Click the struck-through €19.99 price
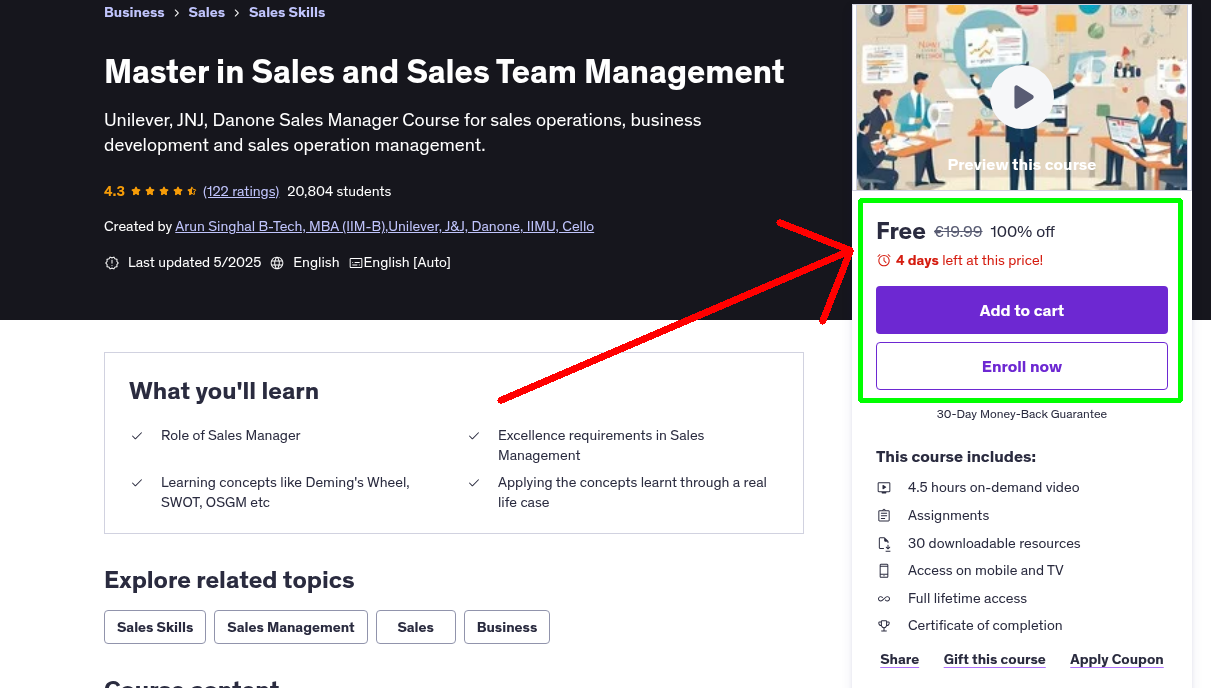 958,232
